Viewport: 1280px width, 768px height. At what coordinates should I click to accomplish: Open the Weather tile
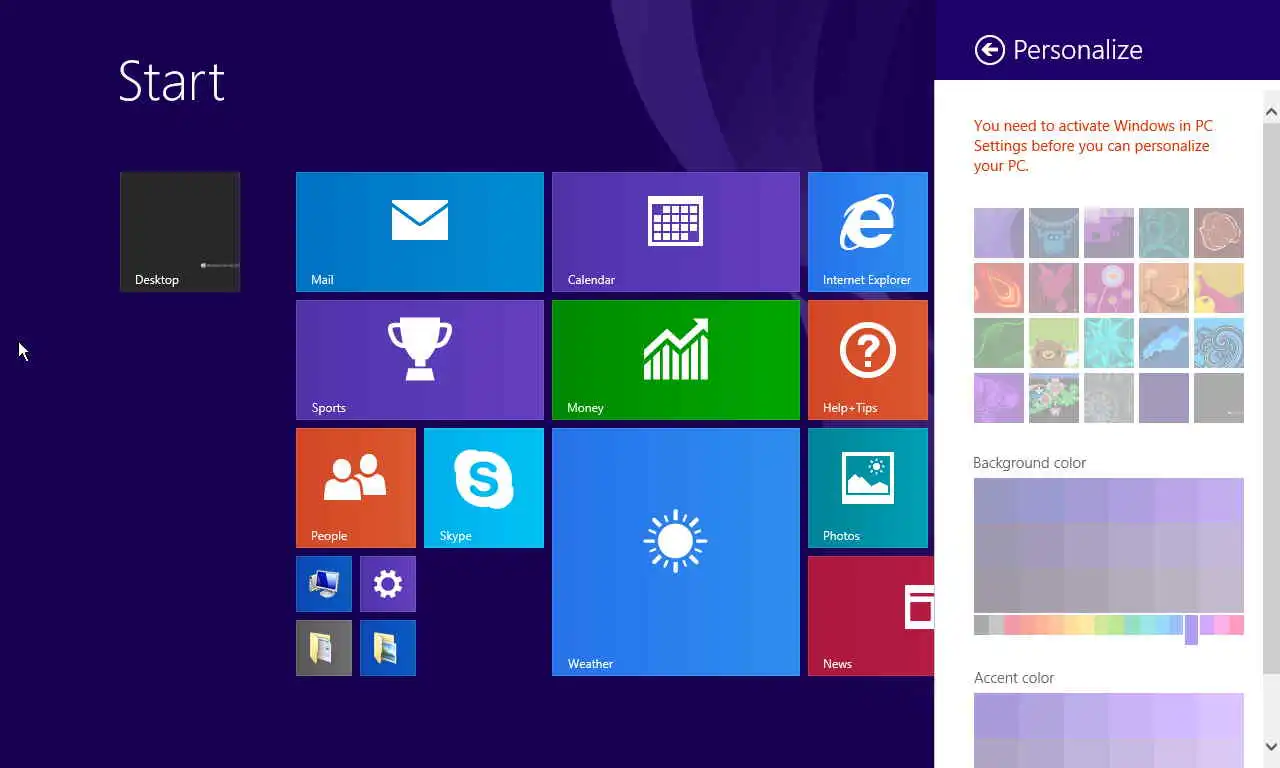[x=676, y=552]
